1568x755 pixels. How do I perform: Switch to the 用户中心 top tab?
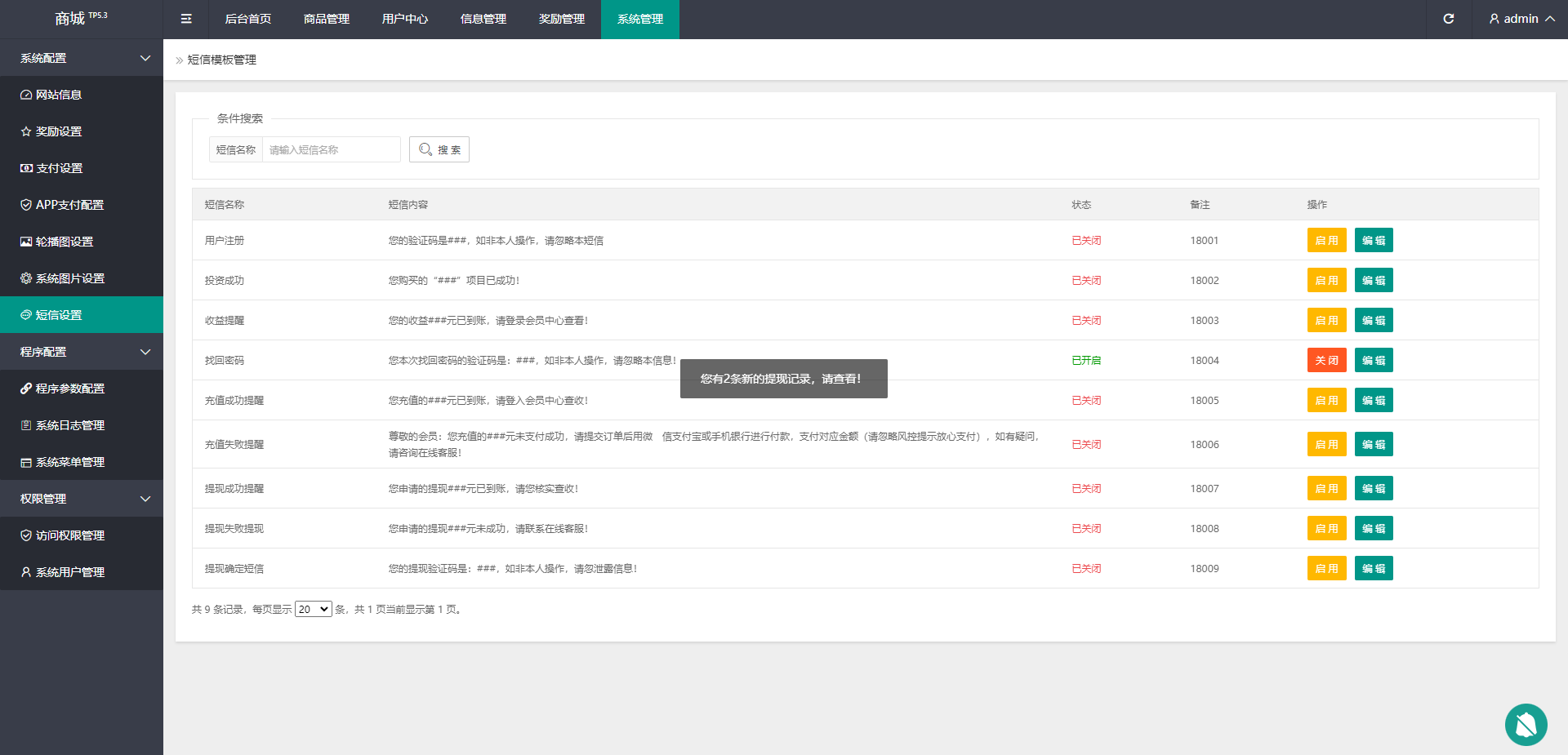[x=405, y=19]
